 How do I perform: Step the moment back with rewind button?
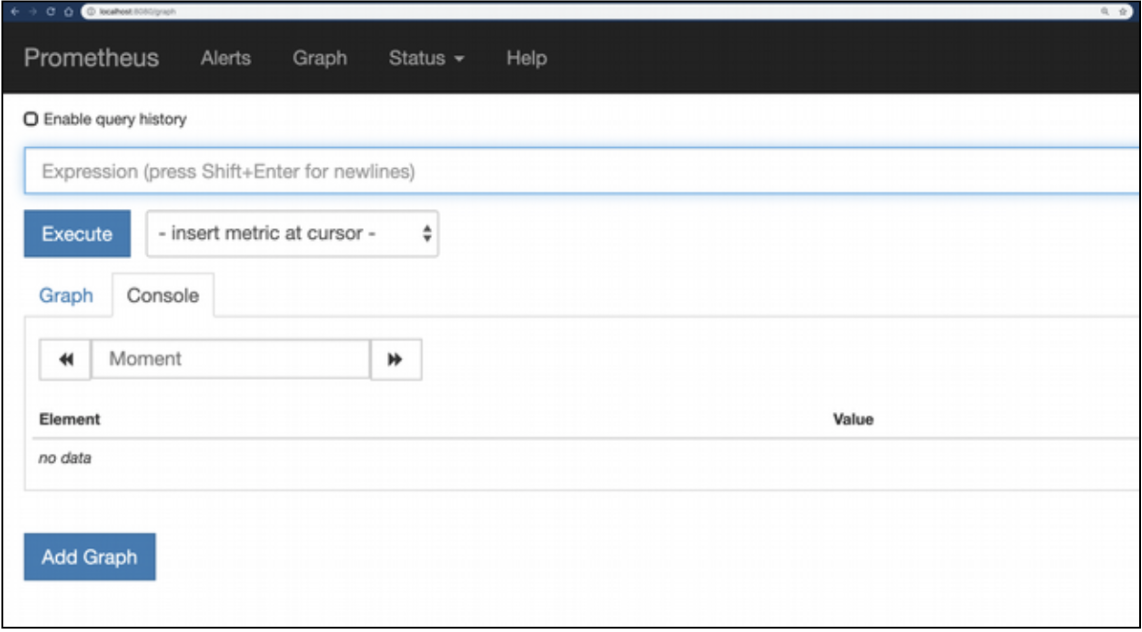66,359
